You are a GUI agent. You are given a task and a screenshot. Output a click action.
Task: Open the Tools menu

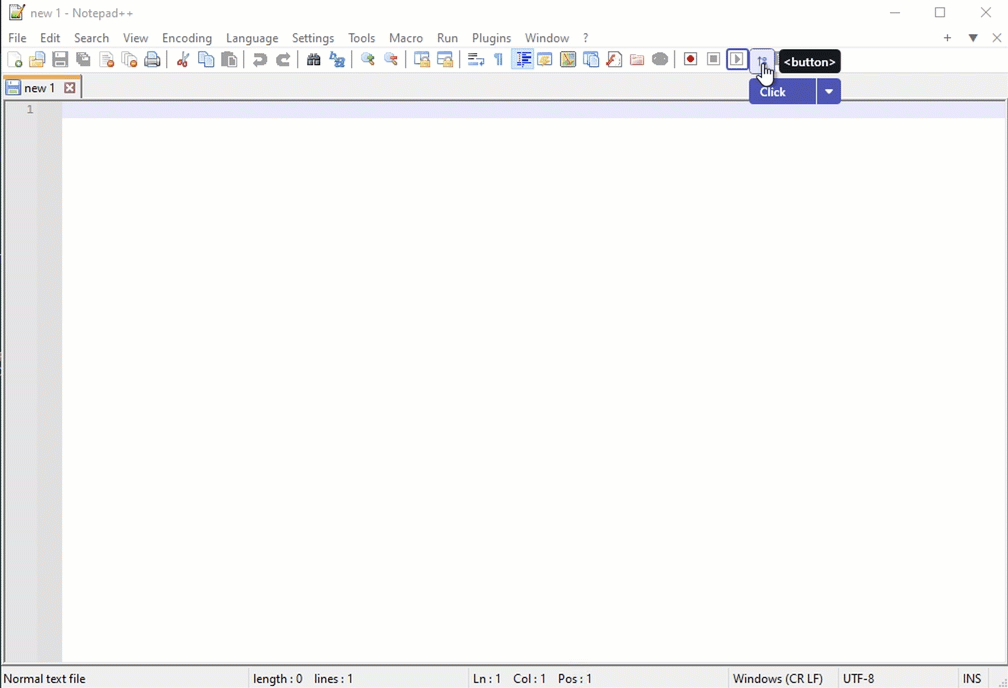point(362,38)
